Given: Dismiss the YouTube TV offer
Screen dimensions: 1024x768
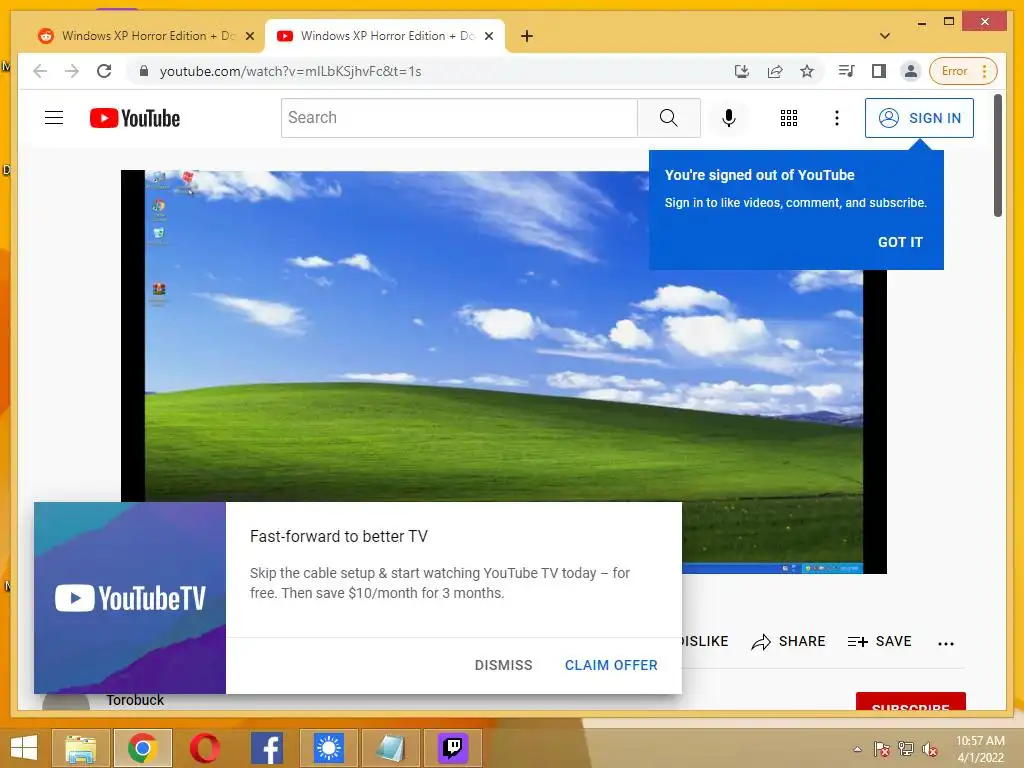Looking at the screenshot, I should 504,665.
